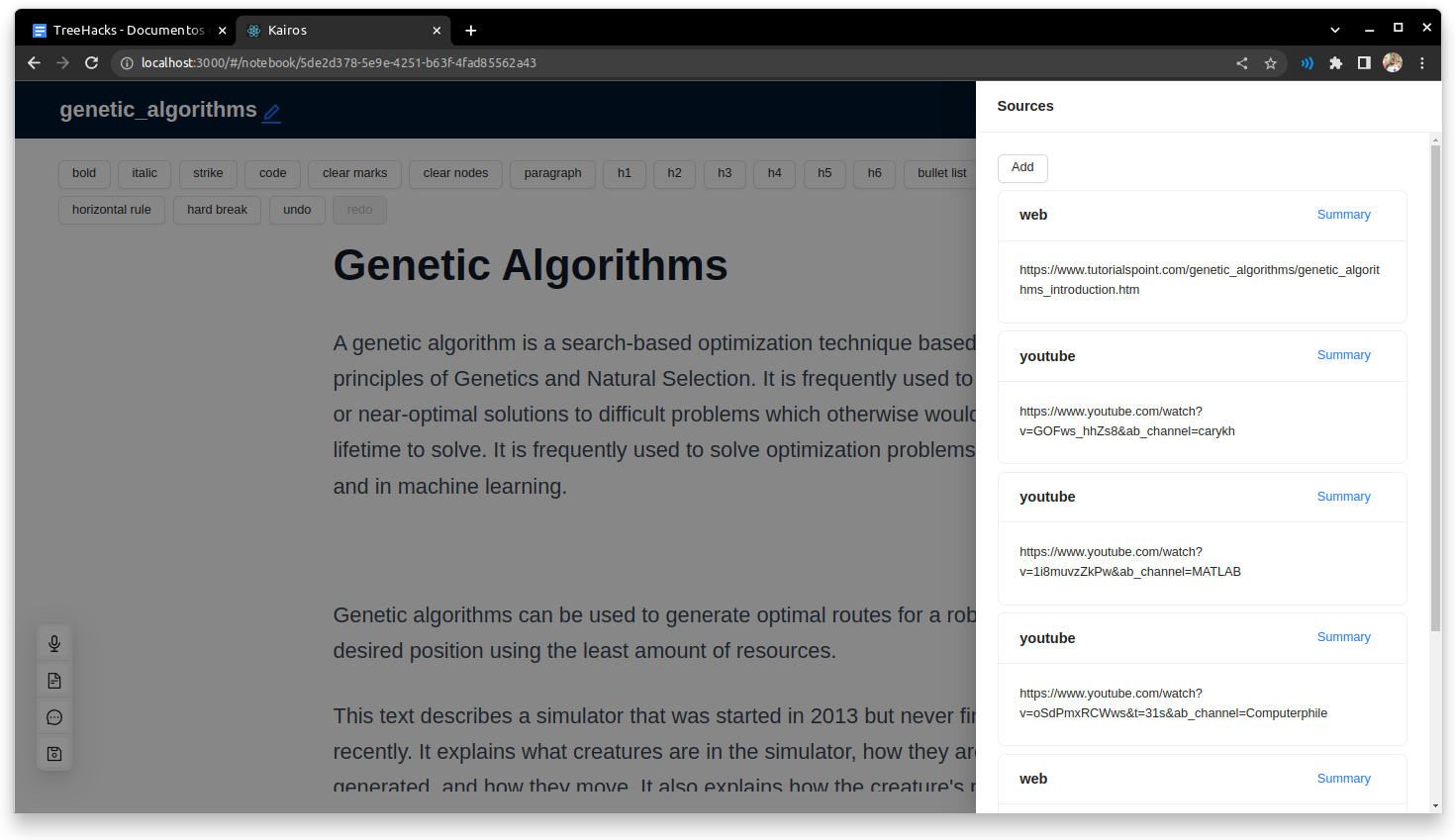Open a new browser tab with plus
The image size is (1455, 840).
(471, 31)
